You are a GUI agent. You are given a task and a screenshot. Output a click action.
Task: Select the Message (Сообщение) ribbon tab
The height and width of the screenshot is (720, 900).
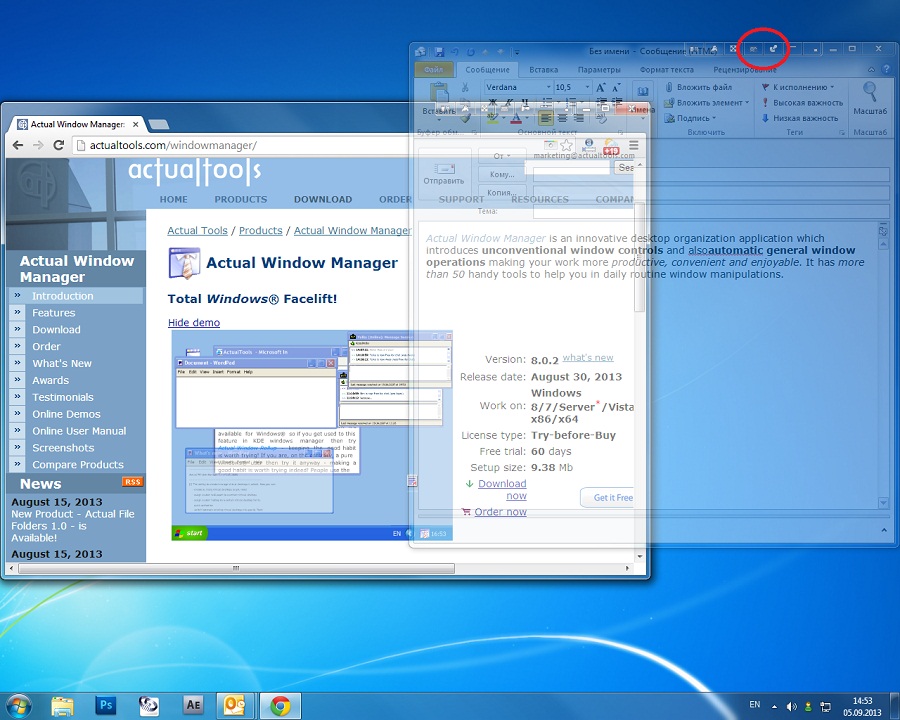487,69
